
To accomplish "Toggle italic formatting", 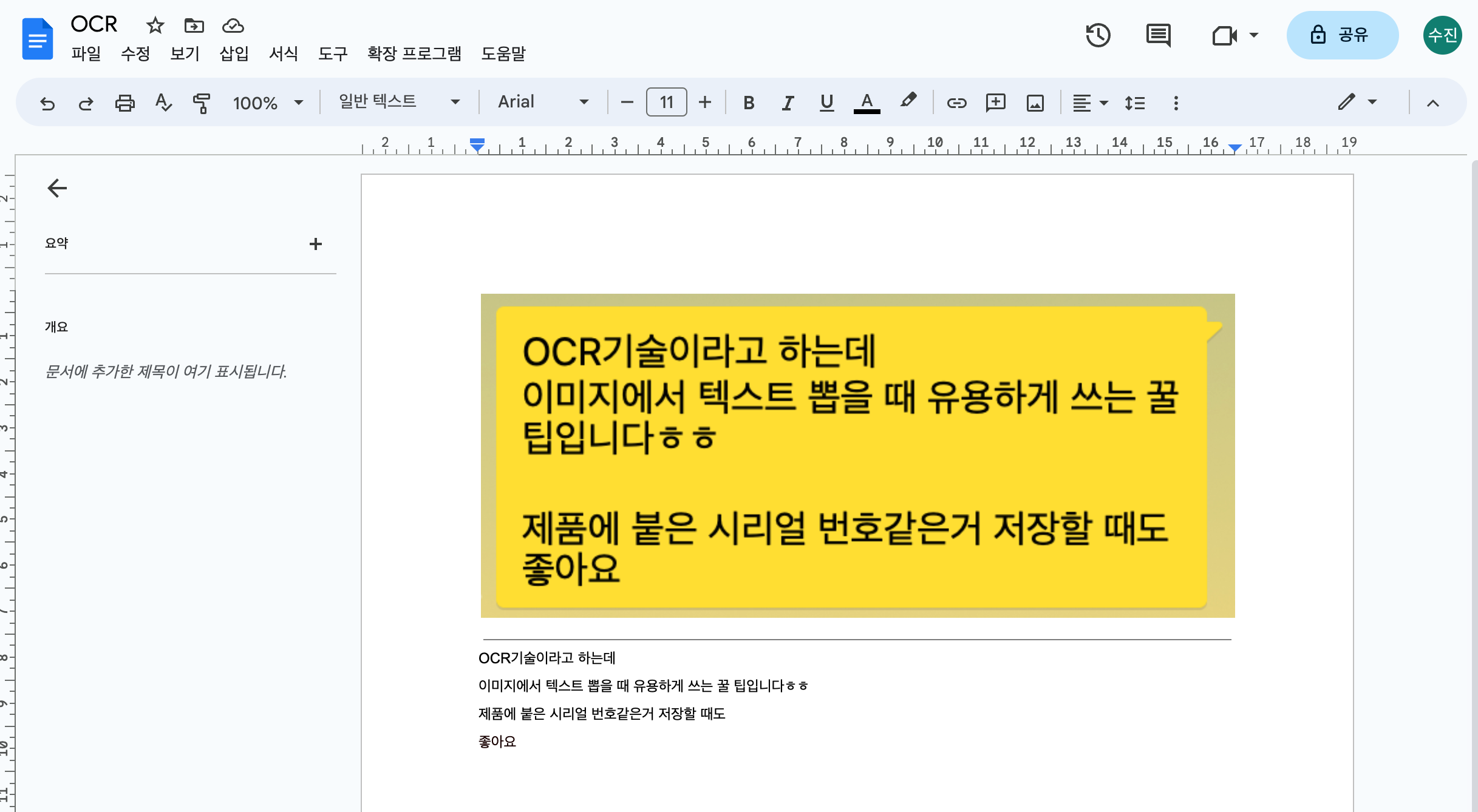I will pos(788,103).
